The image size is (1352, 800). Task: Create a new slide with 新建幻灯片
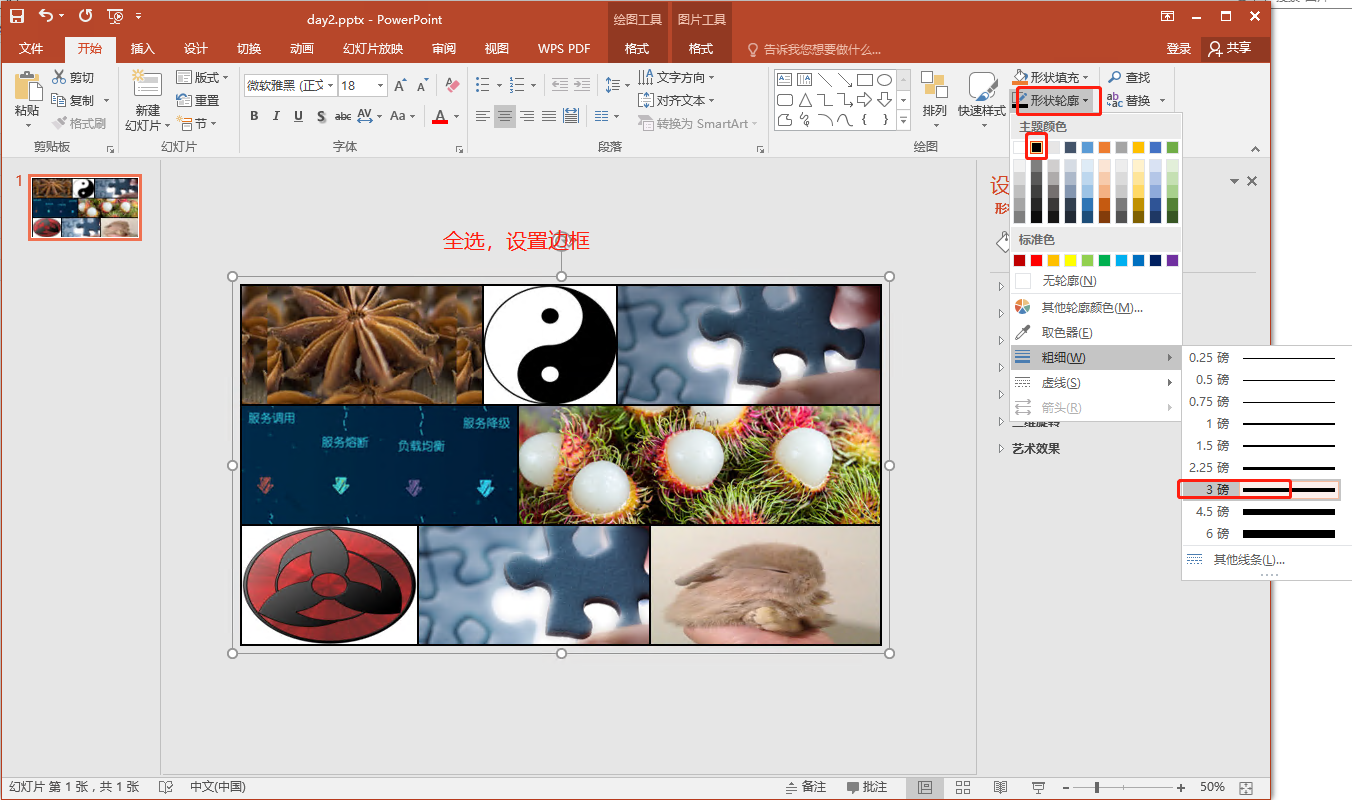(147, 101)
